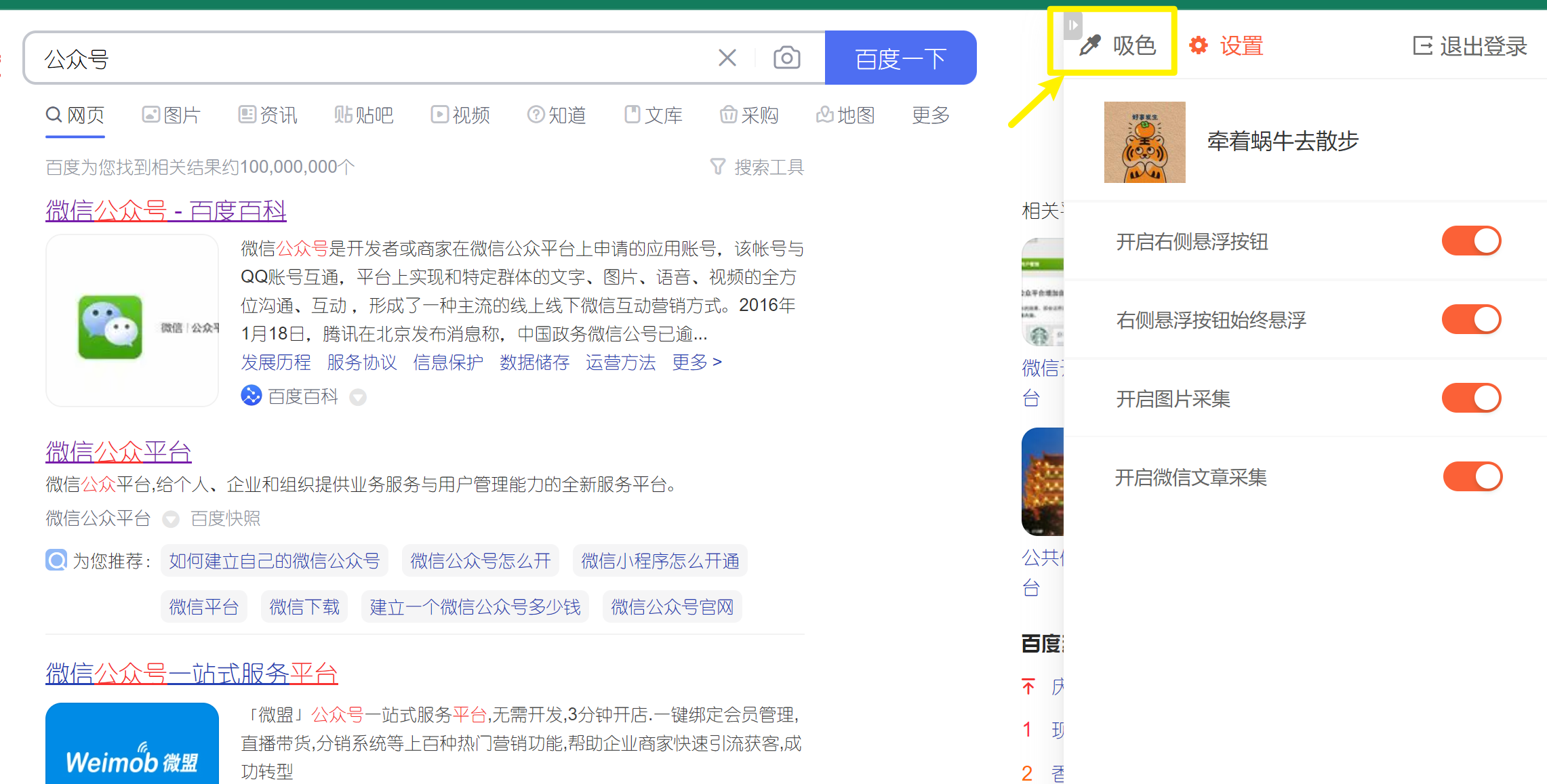Image resolution: width=1547 pixels, height=784 pixels.
Task: Click suggestion 如何建立自己的微信公众号
Action: click(275, 560)
